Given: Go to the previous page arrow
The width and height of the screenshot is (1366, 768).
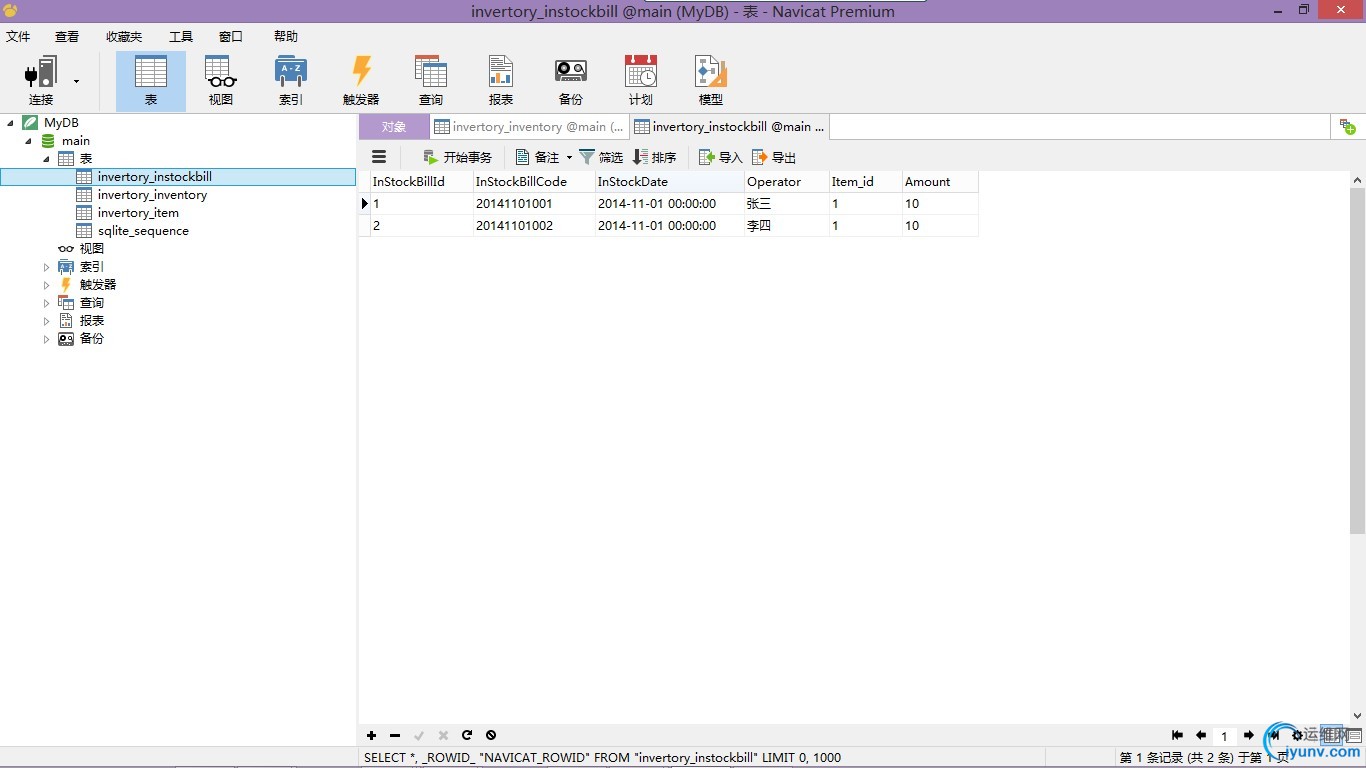Looking at the screenshot, I should [x=1201, y=735].
